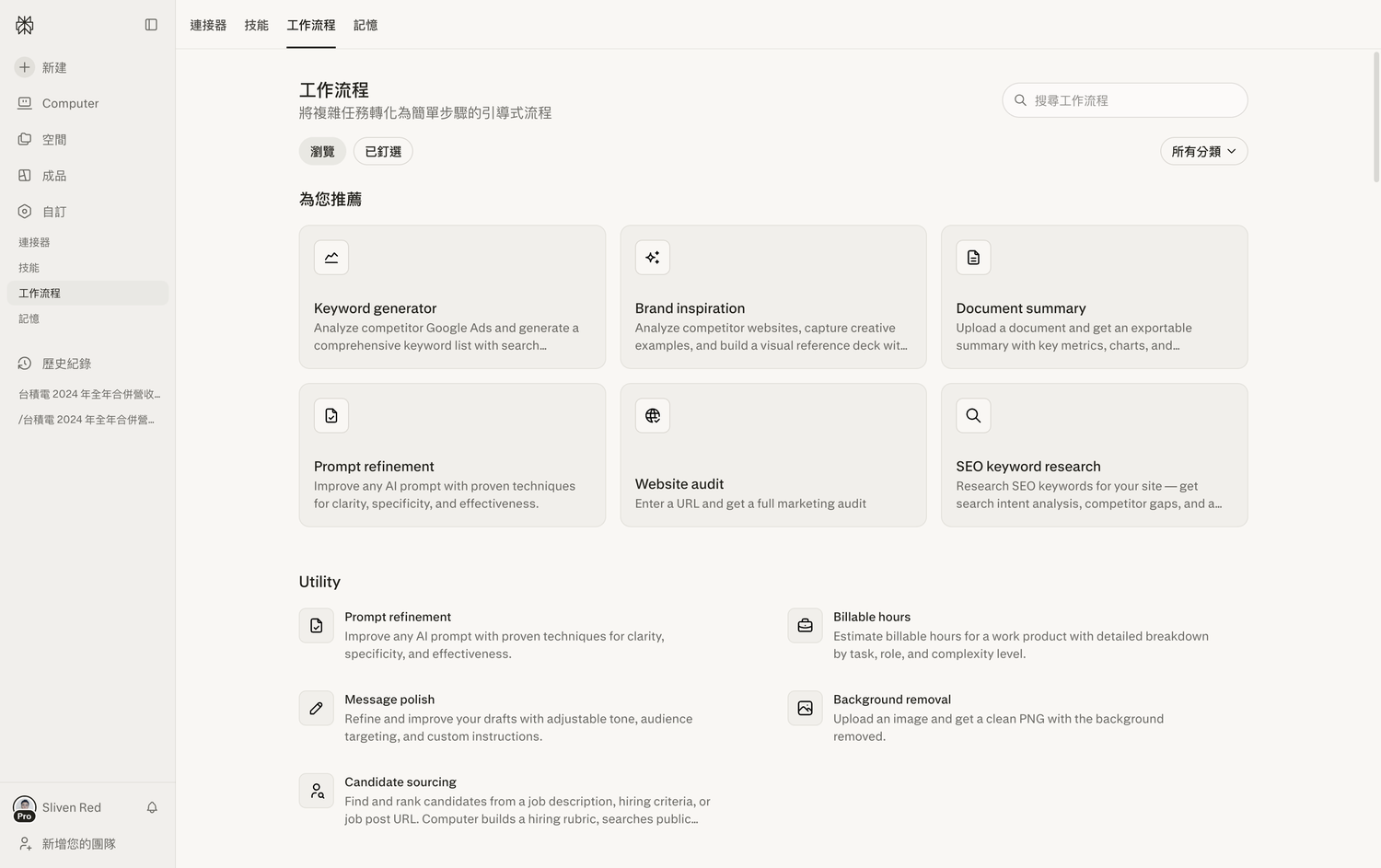
Task: Collapse the sidebar with the panel toggle icon
Action: (151, 25)
